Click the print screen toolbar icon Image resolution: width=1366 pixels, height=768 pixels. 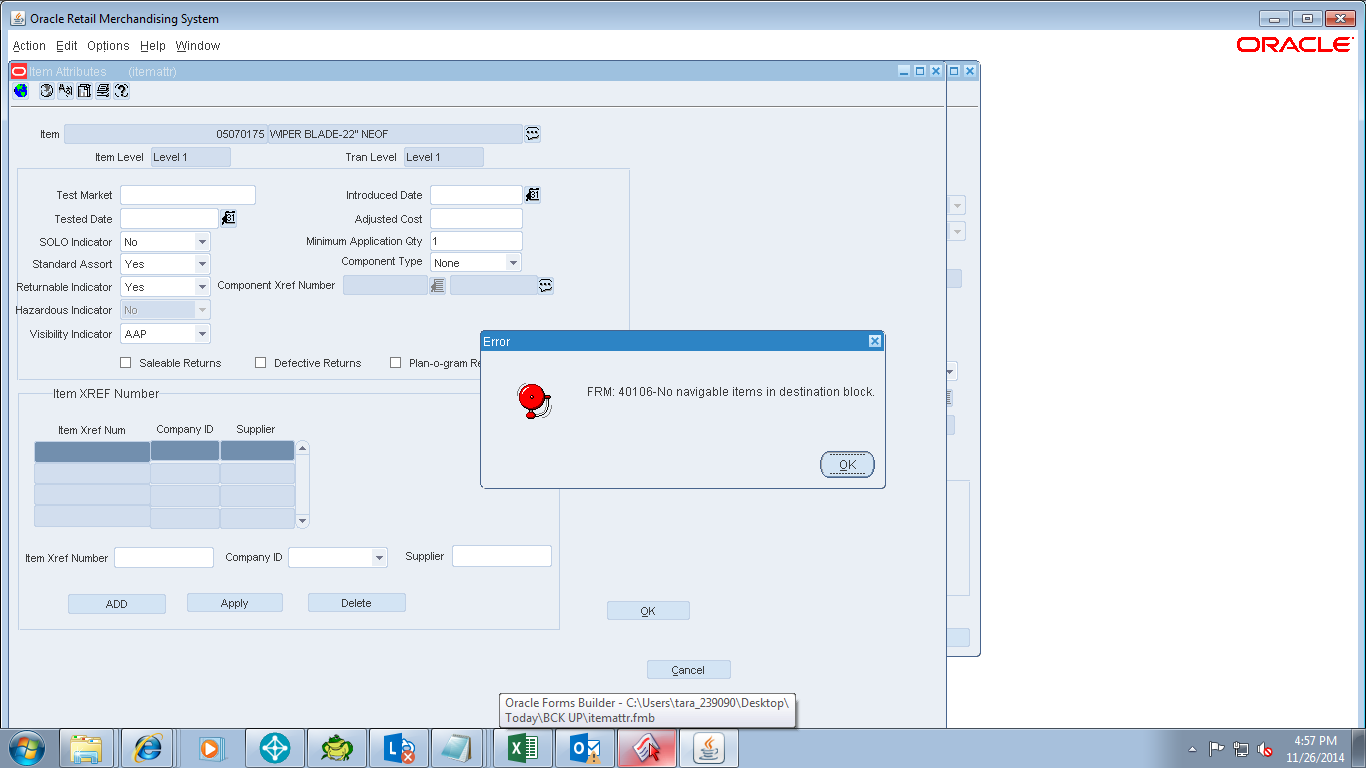[x=102, y=91]
